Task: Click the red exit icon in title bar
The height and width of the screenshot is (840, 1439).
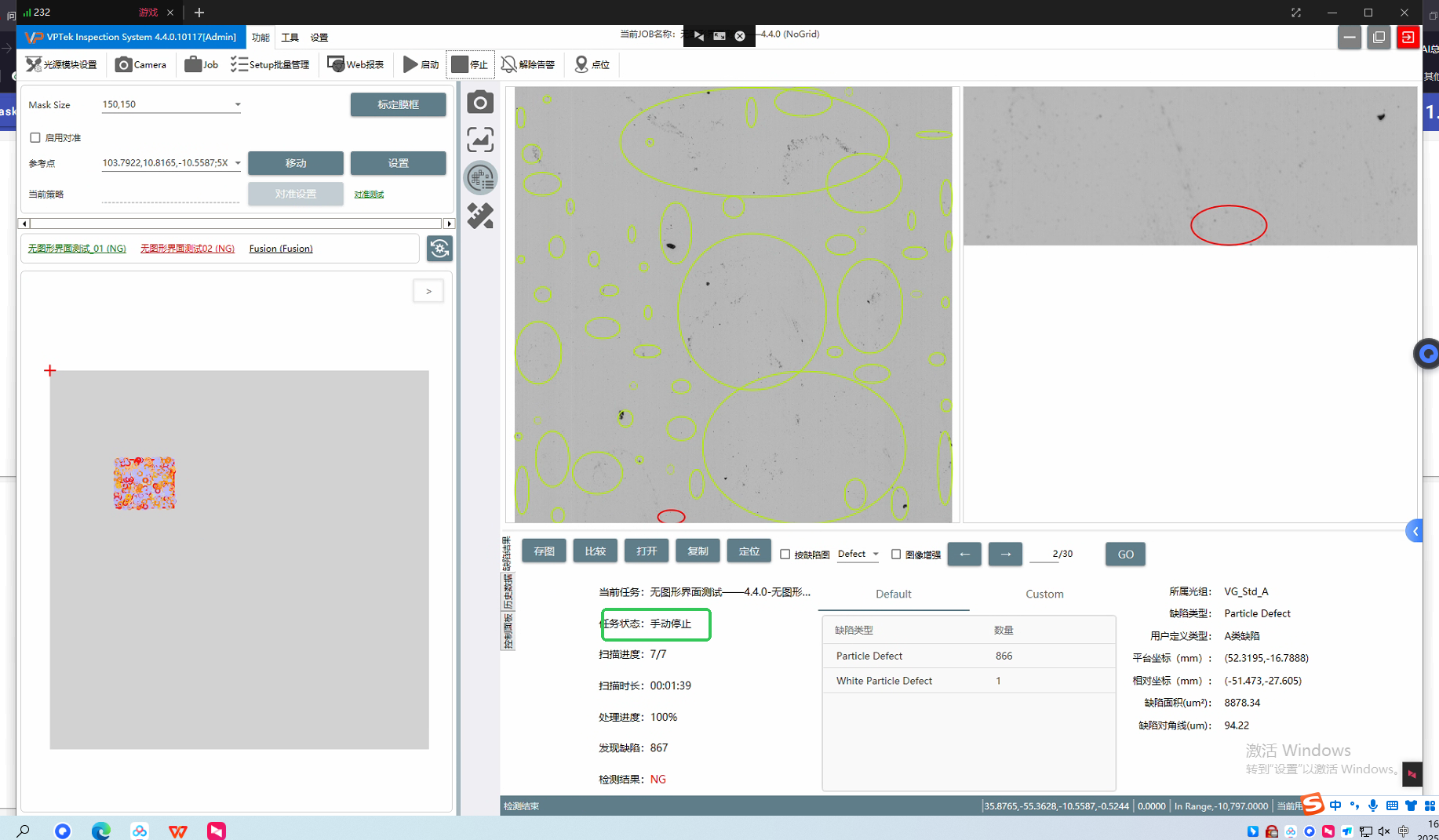Action: tap(1408, 37)
